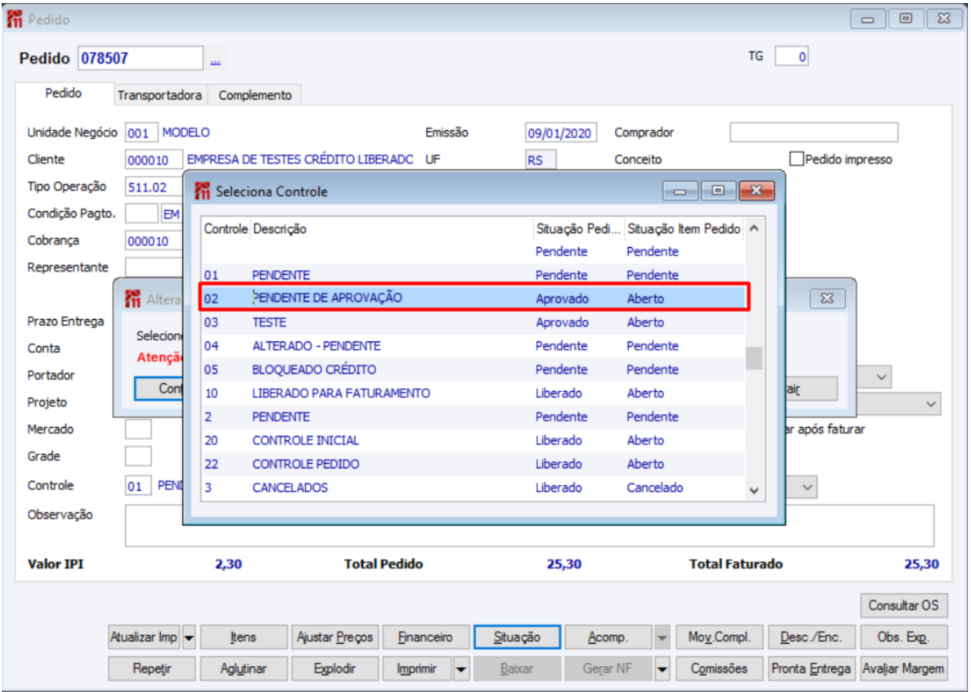Viewport: 971px width, 692px height.
Task: Select row 22 CONTROLE PEDIDO
Action: click(474, 464)
